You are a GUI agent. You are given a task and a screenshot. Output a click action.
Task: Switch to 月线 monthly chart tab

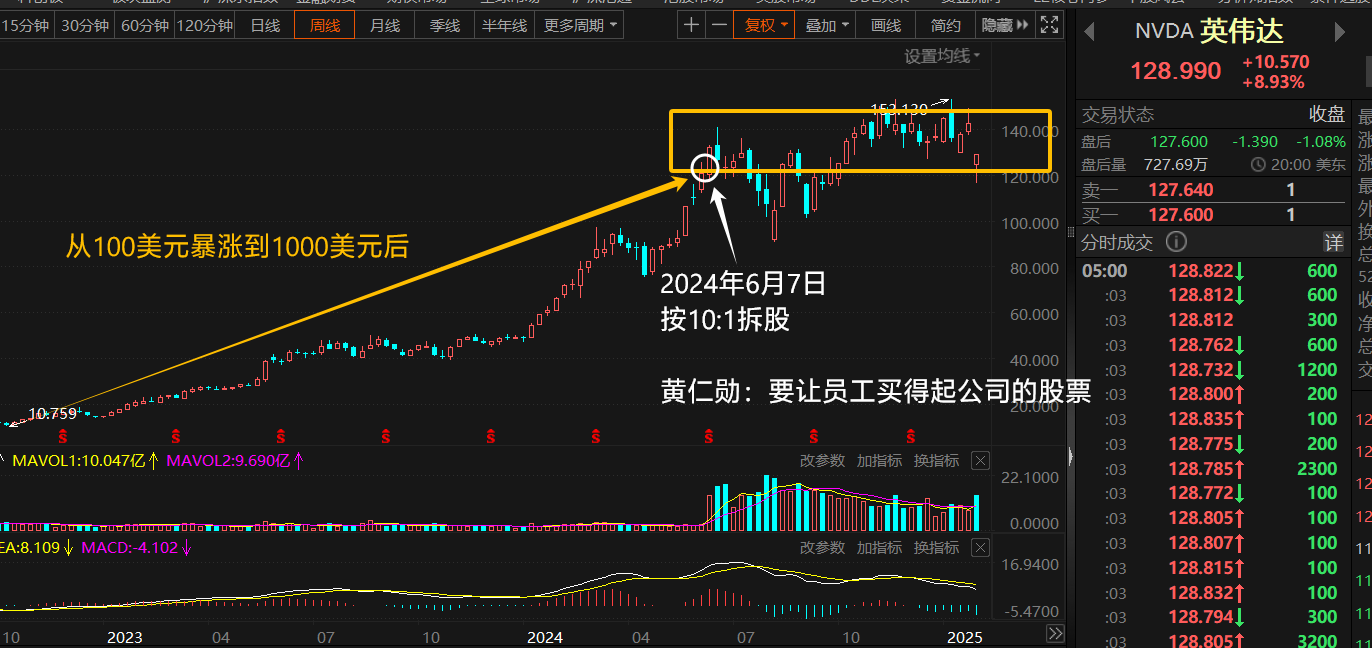385,25
